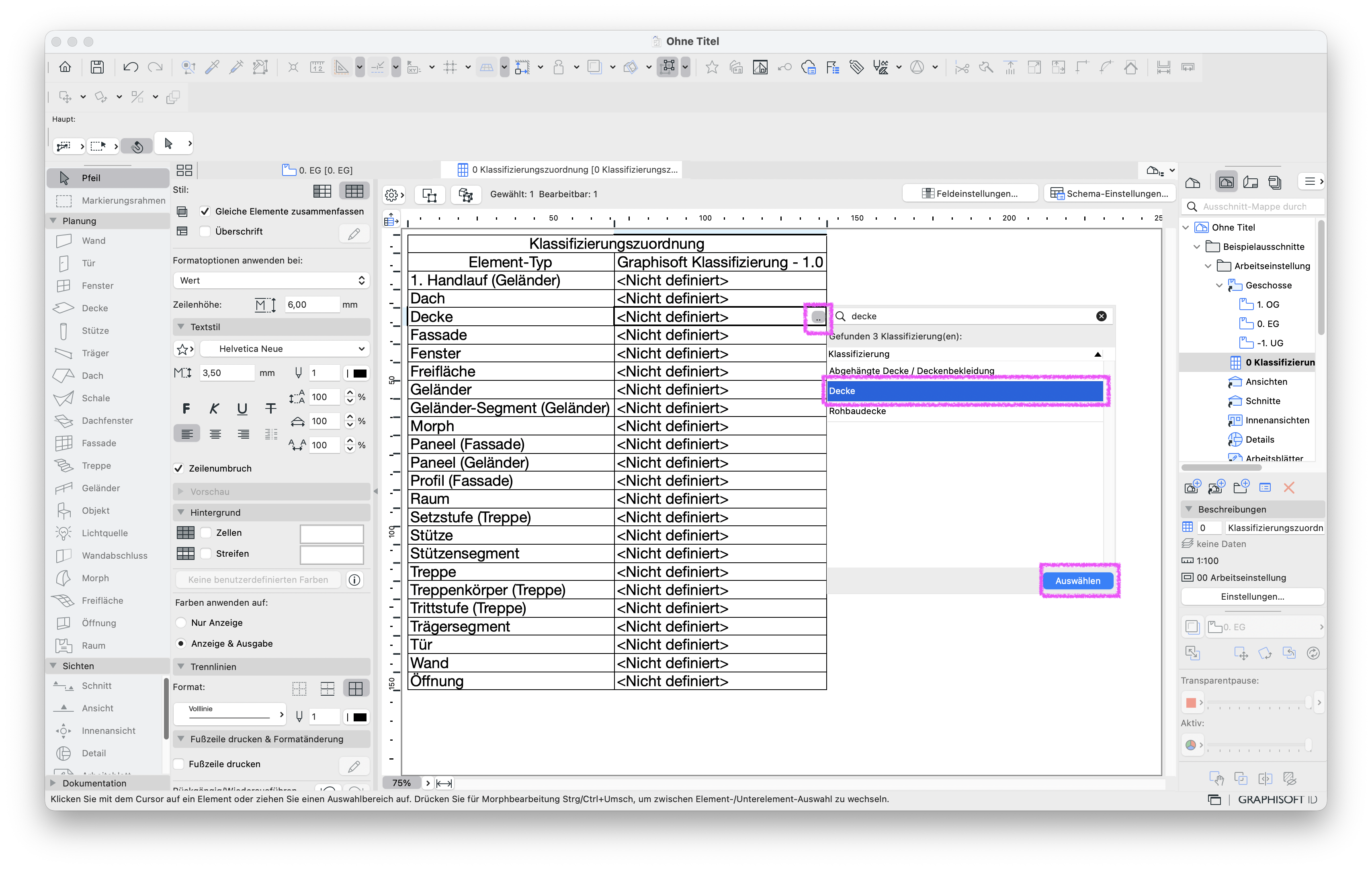
Task: Select Innenansichten in navigator tree
Action: tap(1277, 421)
